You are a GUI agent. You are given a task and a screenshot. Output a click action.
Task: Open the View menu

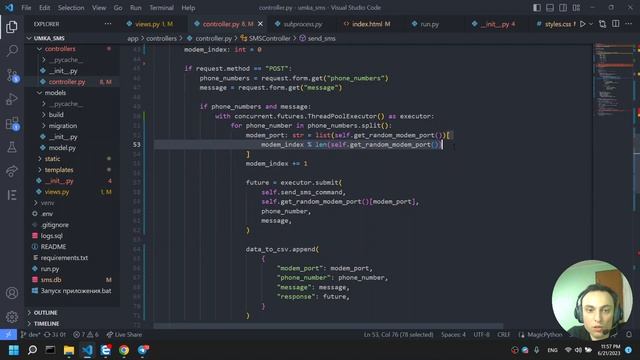click(99, 8)
